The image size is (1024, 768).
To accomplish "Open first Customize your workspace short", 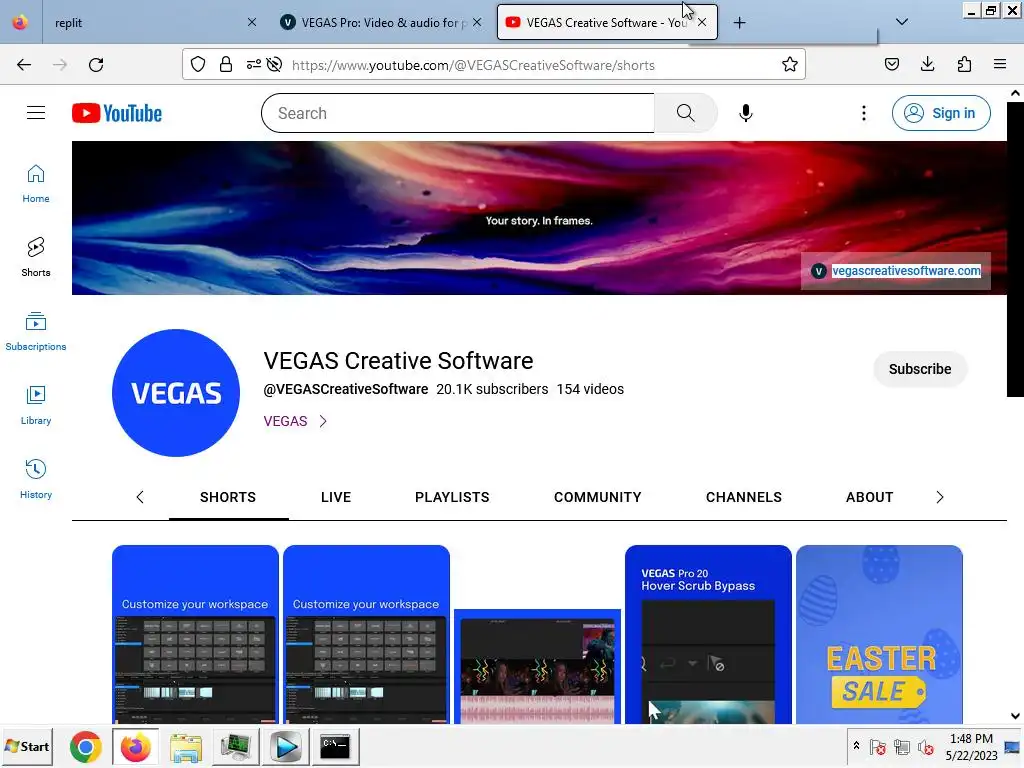I will (195, 634).
